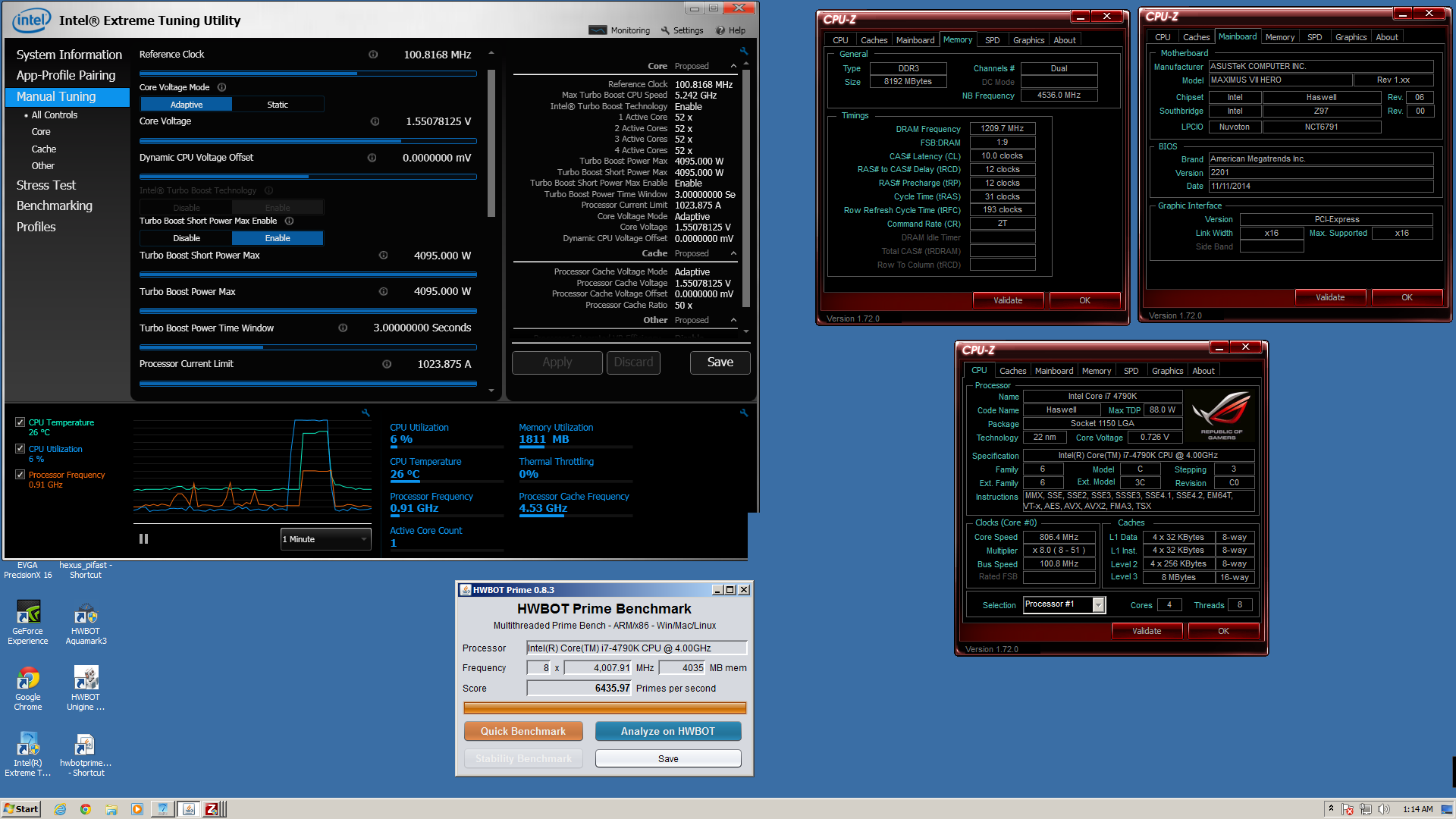Screen dimensions: 1456x819
Task: Switch to SPD tab in Memory CPU-Z window
Action: (992, 40)
